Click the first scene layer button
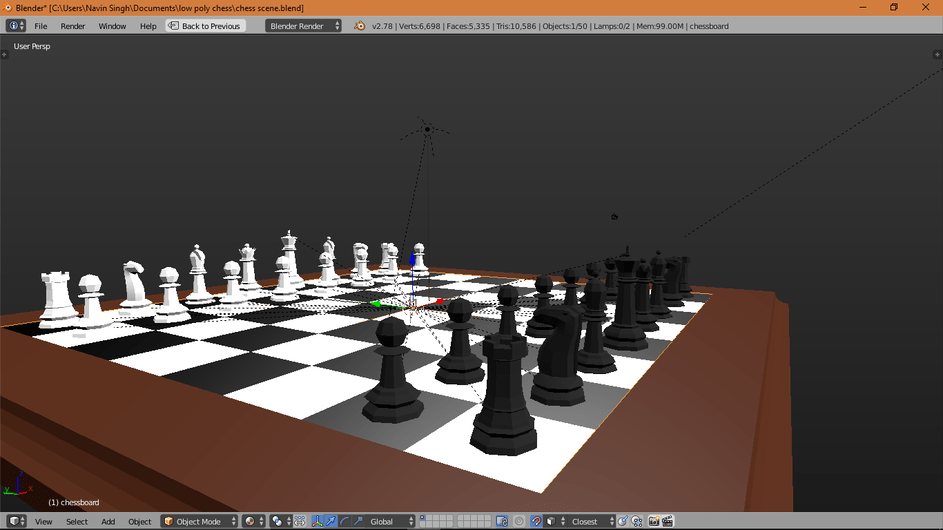Screen dimensions: 943x530 (422, 517)
